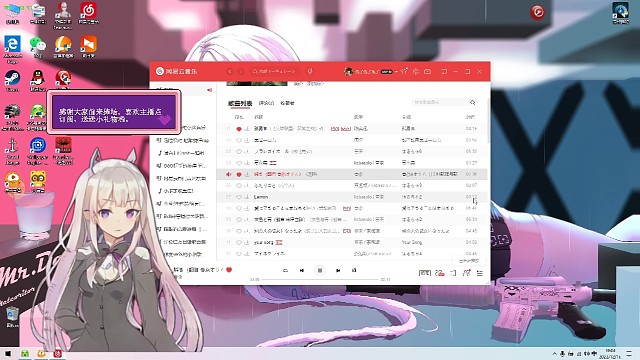
Task: Like the track your song with heart
Action: point(239,242)
